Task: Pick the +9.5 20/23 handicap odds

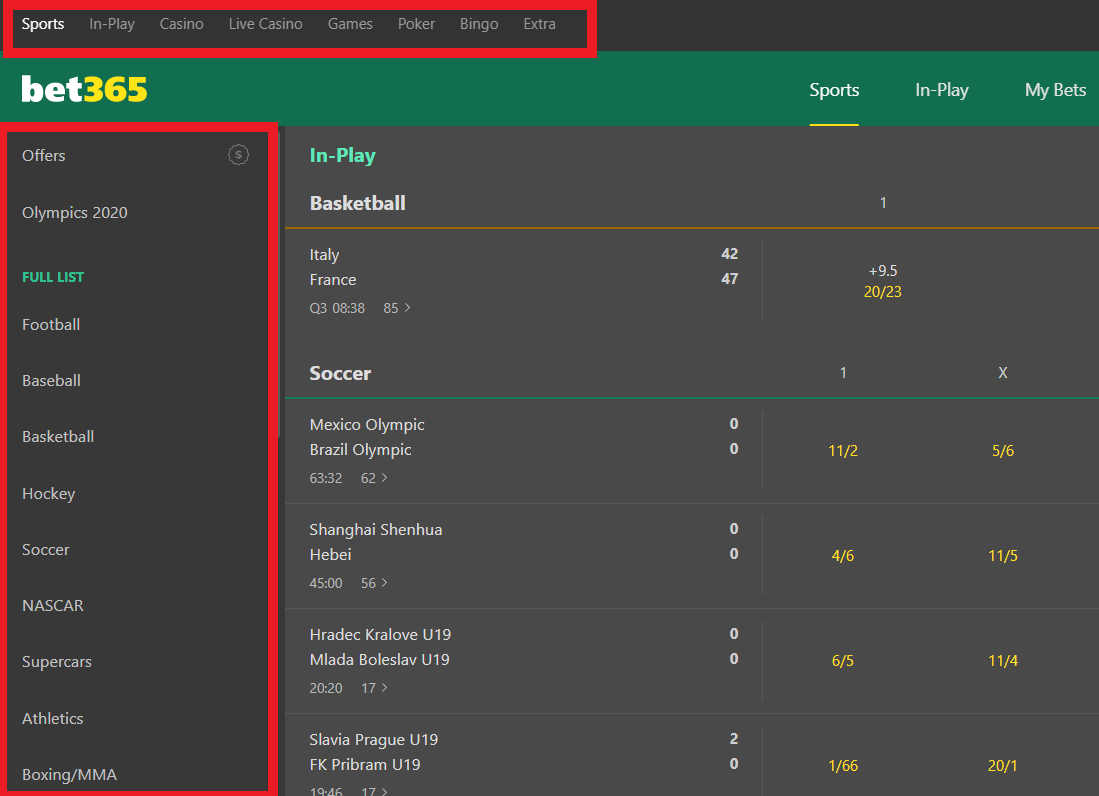Action: tap(882, 281)
